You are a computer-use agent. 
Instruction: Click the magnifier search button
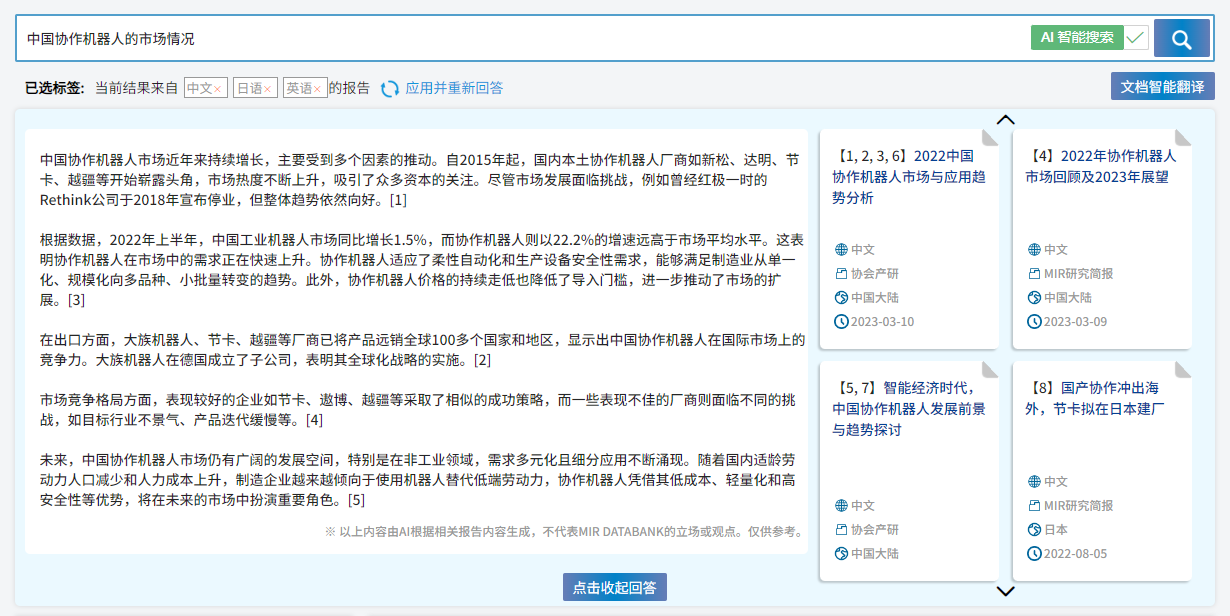coord(1181,39)
